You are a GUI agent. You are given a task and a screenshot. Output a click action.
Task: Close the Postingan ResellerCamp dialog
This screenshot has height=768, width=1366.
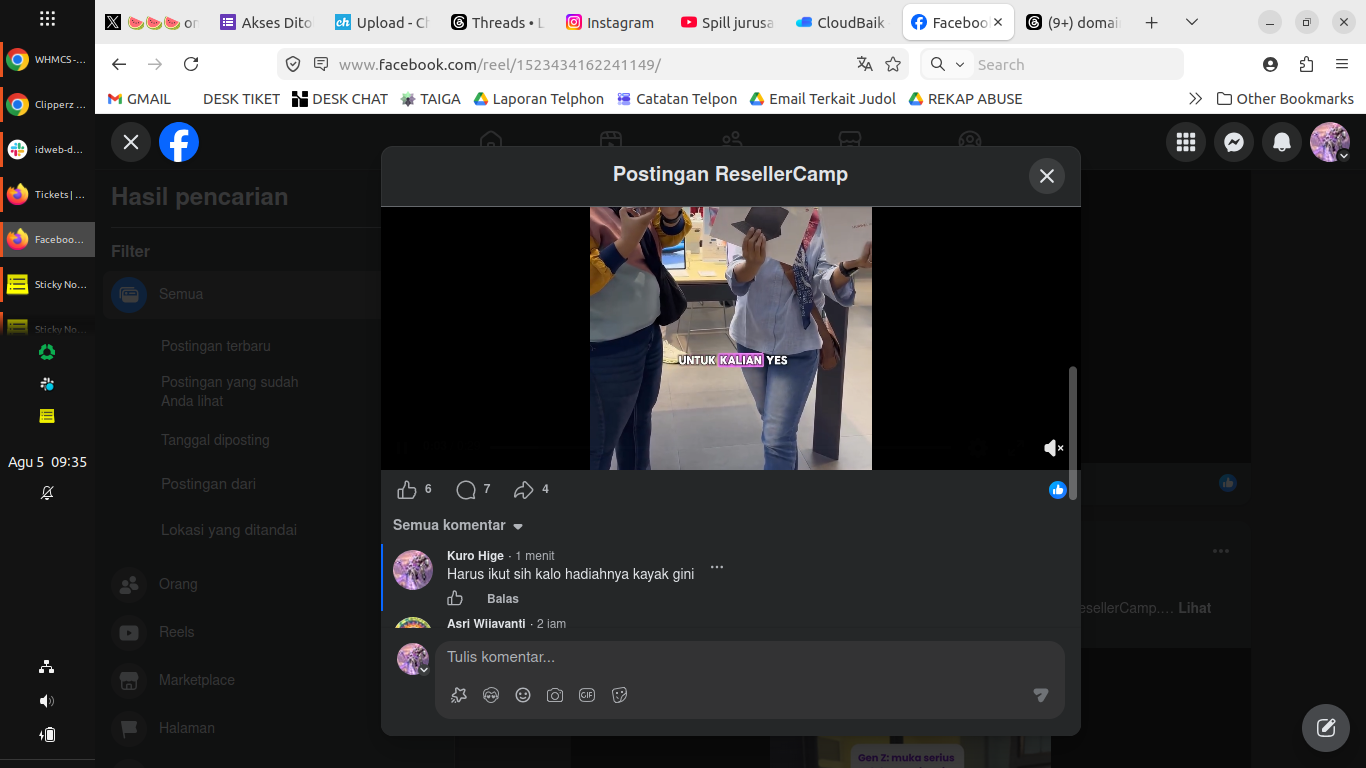(x=1047, y=176)
